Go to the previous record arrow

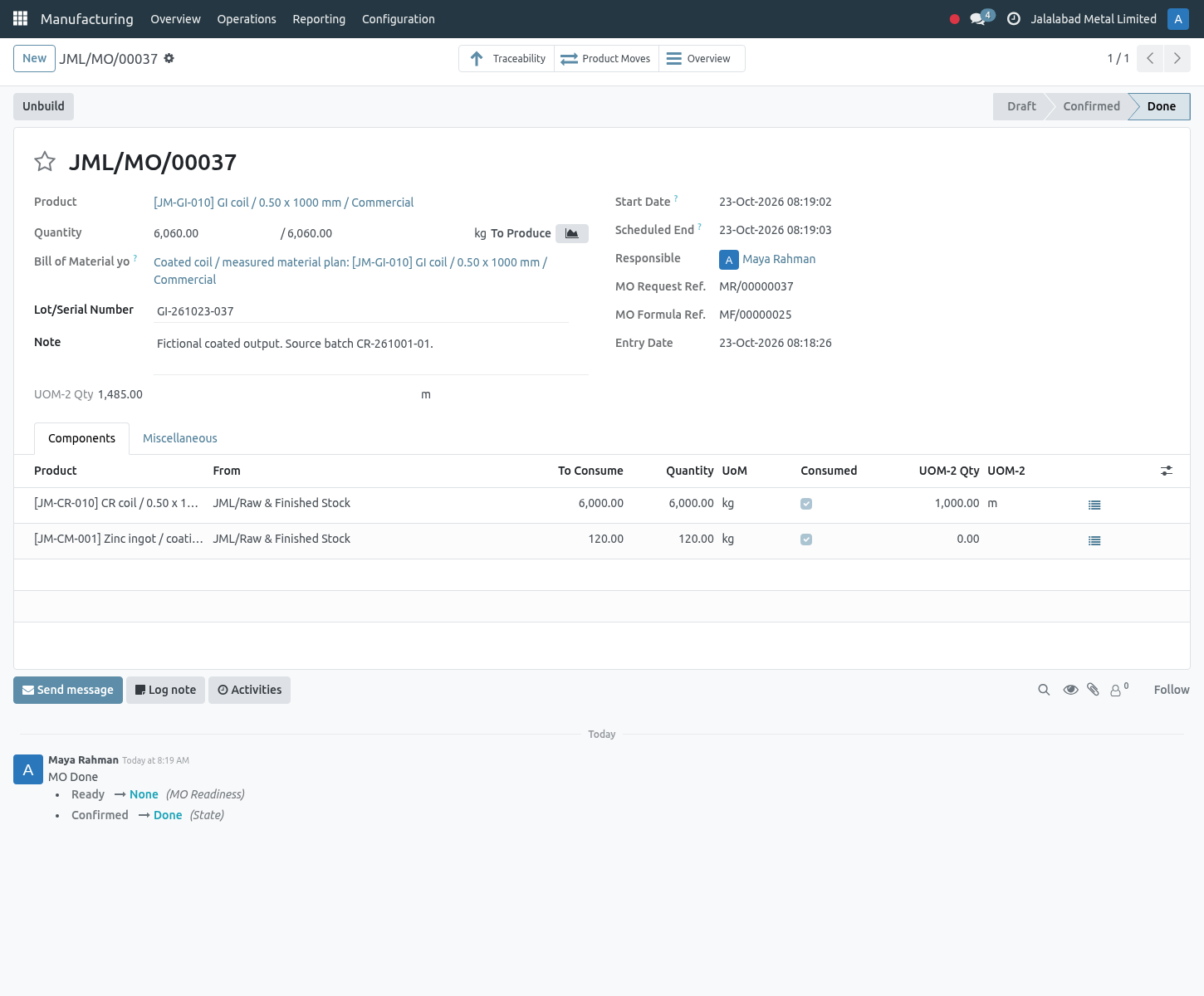point(1150,58)
